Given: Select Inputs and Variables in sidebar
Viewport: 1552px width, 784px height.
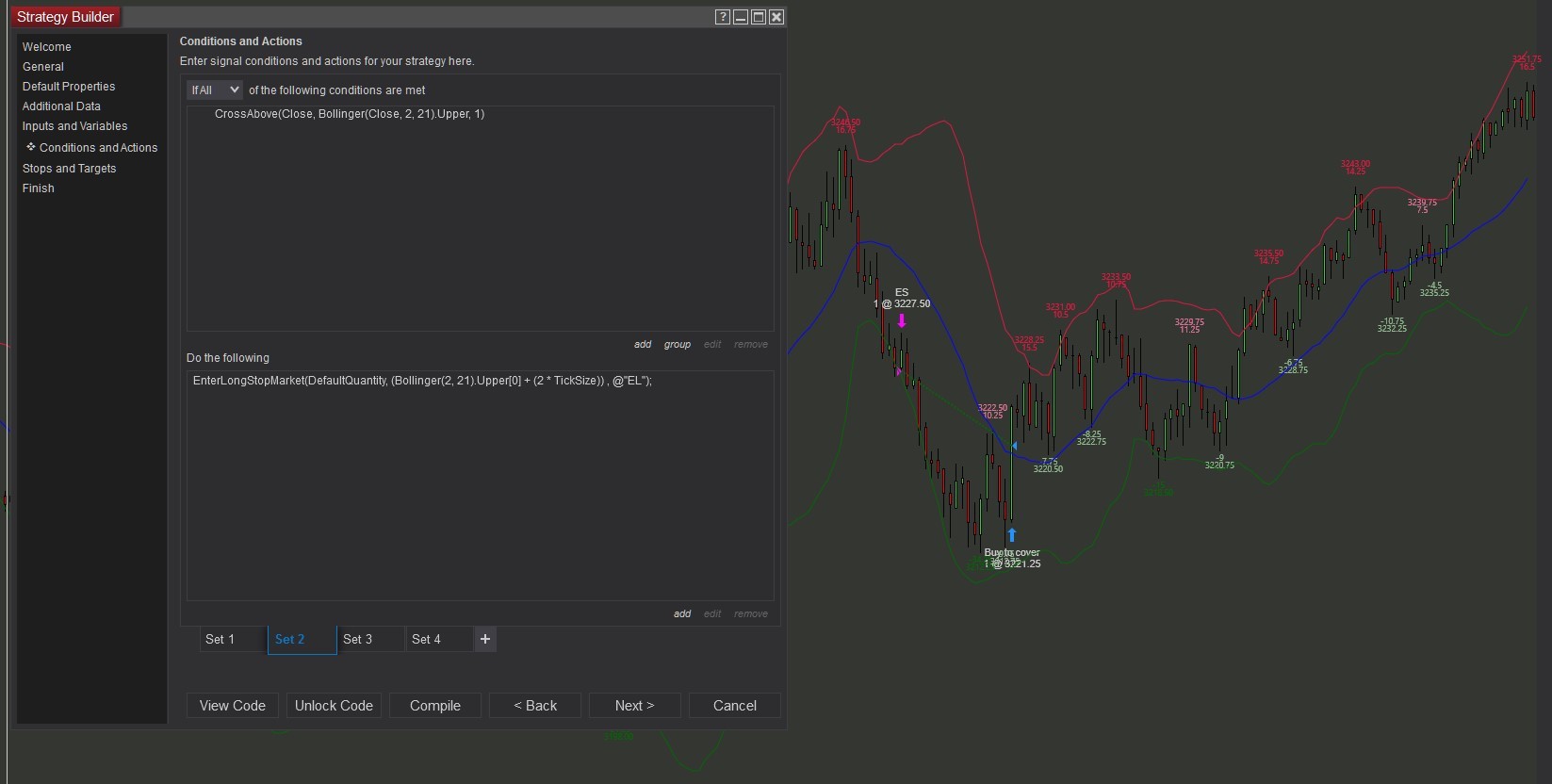Looking at the screenshot, I should [x=75, y=126].
